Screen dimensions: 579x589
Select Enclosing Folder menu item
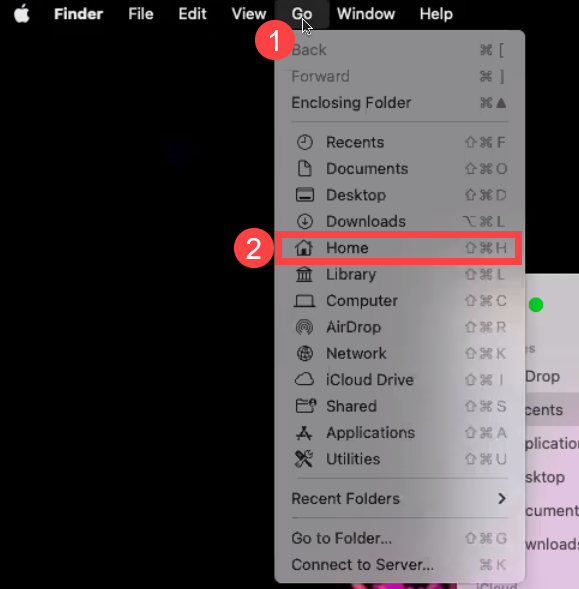tap(399, 103)
